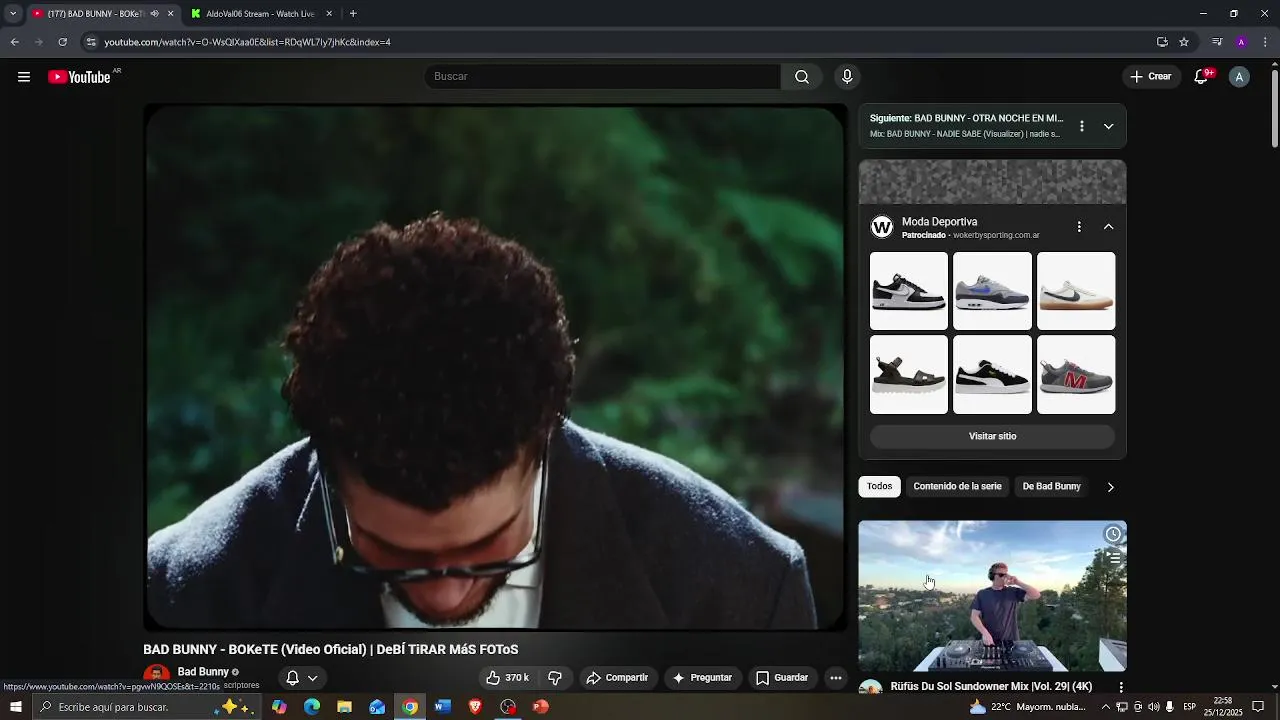Image resolution: width=1280 pixels, height=720 pixels.
Task: Open a new browser tab
Action: click(353, 14)
